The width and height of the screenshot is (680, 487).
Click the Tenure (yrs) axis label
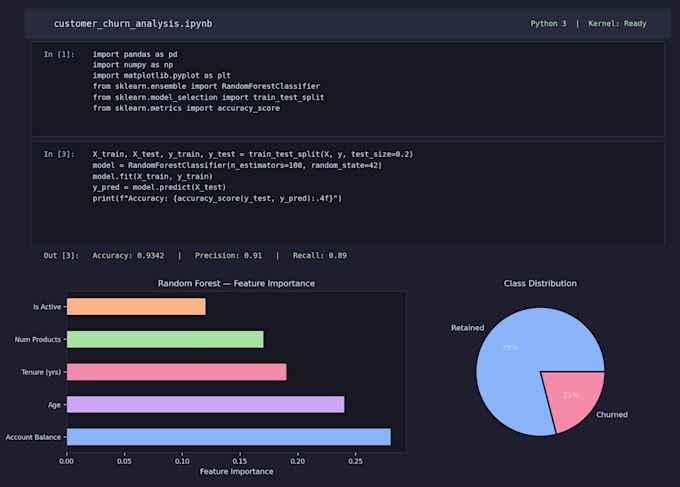pyautogui.click(x=41, y=372)
